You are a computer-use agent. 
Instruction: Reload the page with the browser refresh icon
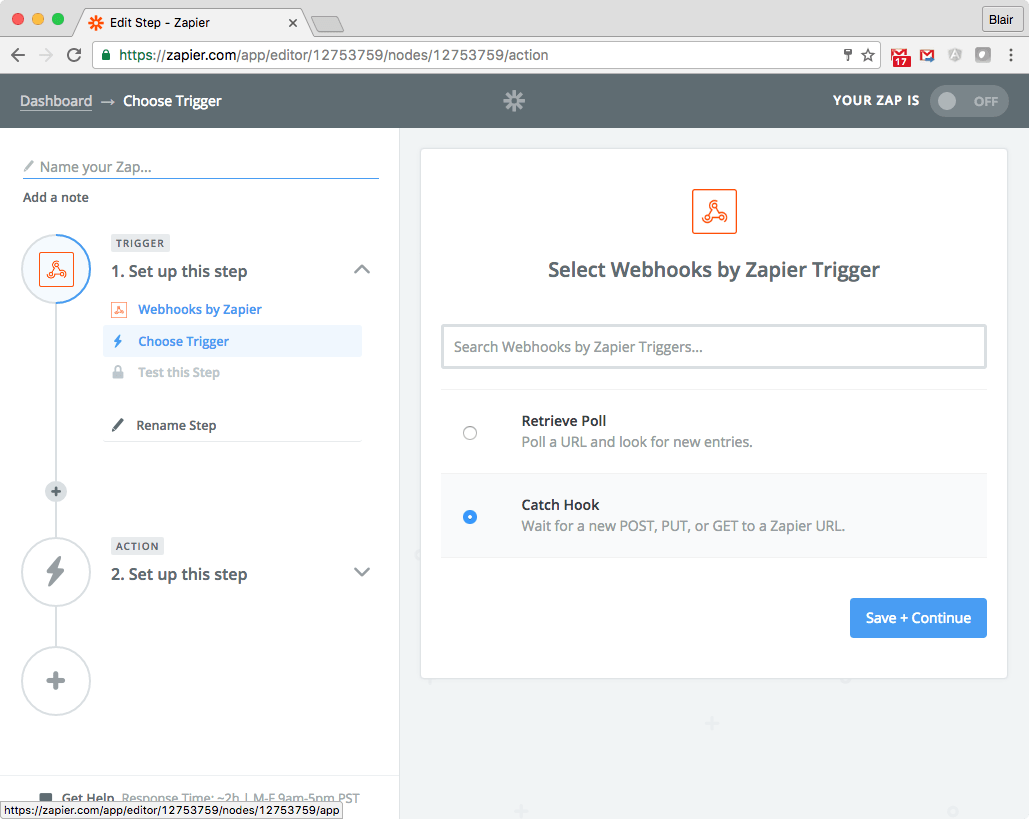[74, 55]
